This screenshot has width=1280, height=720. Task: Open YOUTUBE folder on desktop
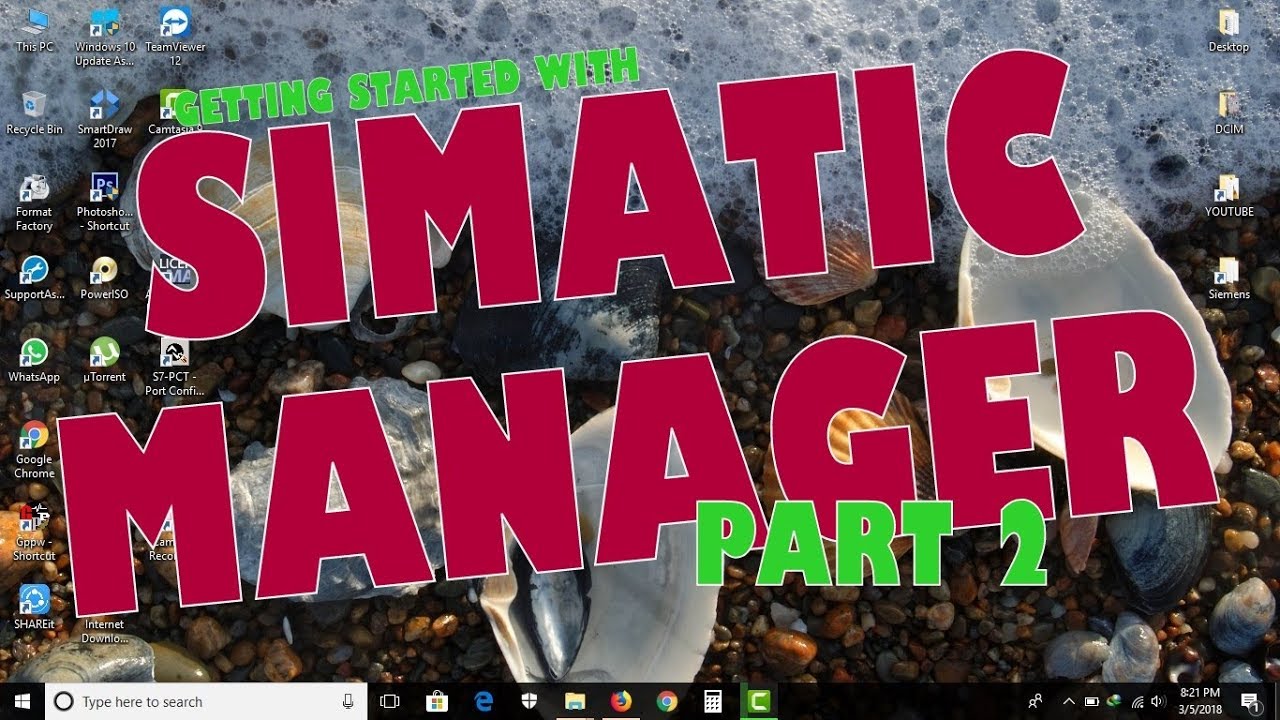(x=1228, y=195)
